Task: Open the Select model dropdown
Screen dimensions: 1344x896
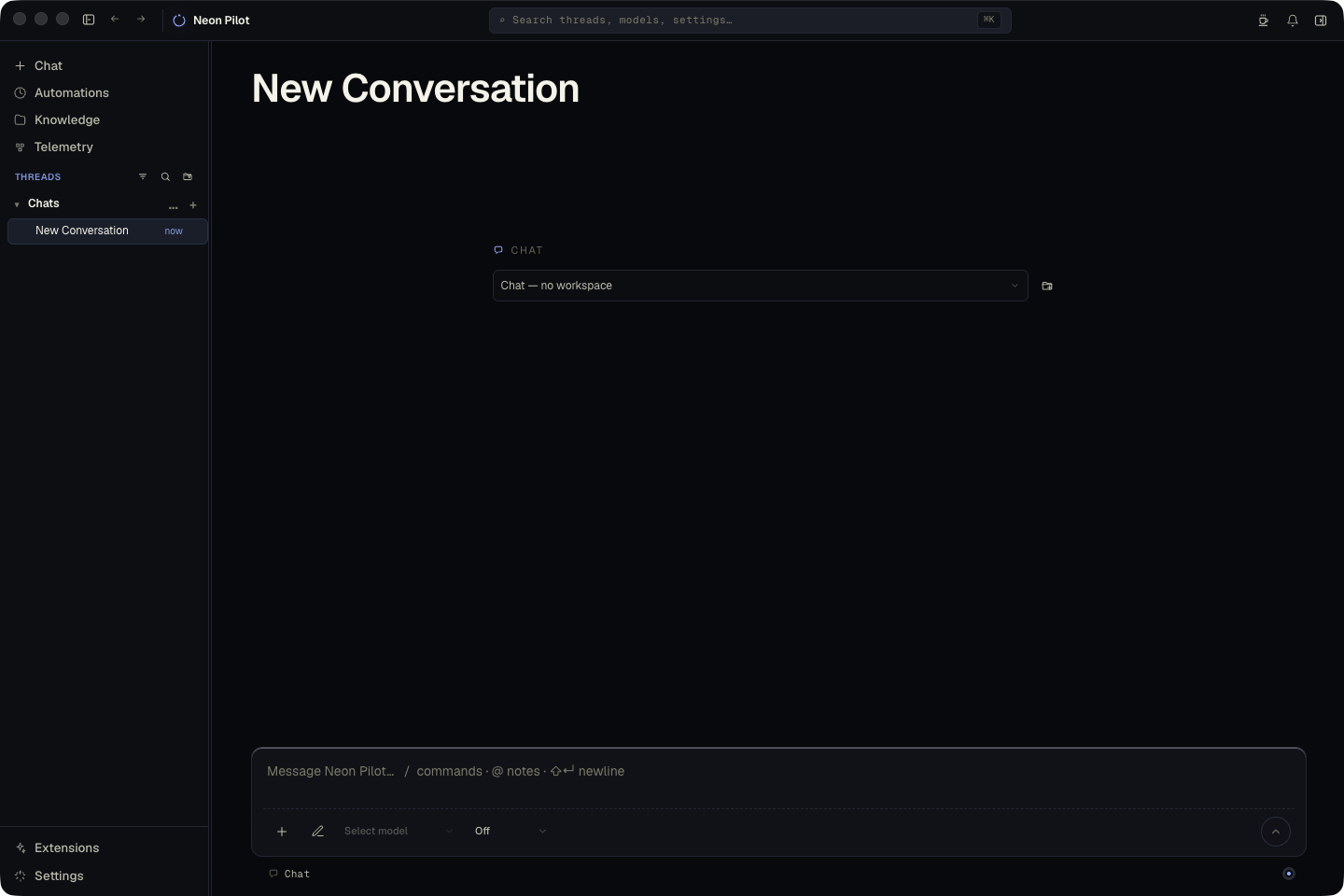Action: coord(399,832)
